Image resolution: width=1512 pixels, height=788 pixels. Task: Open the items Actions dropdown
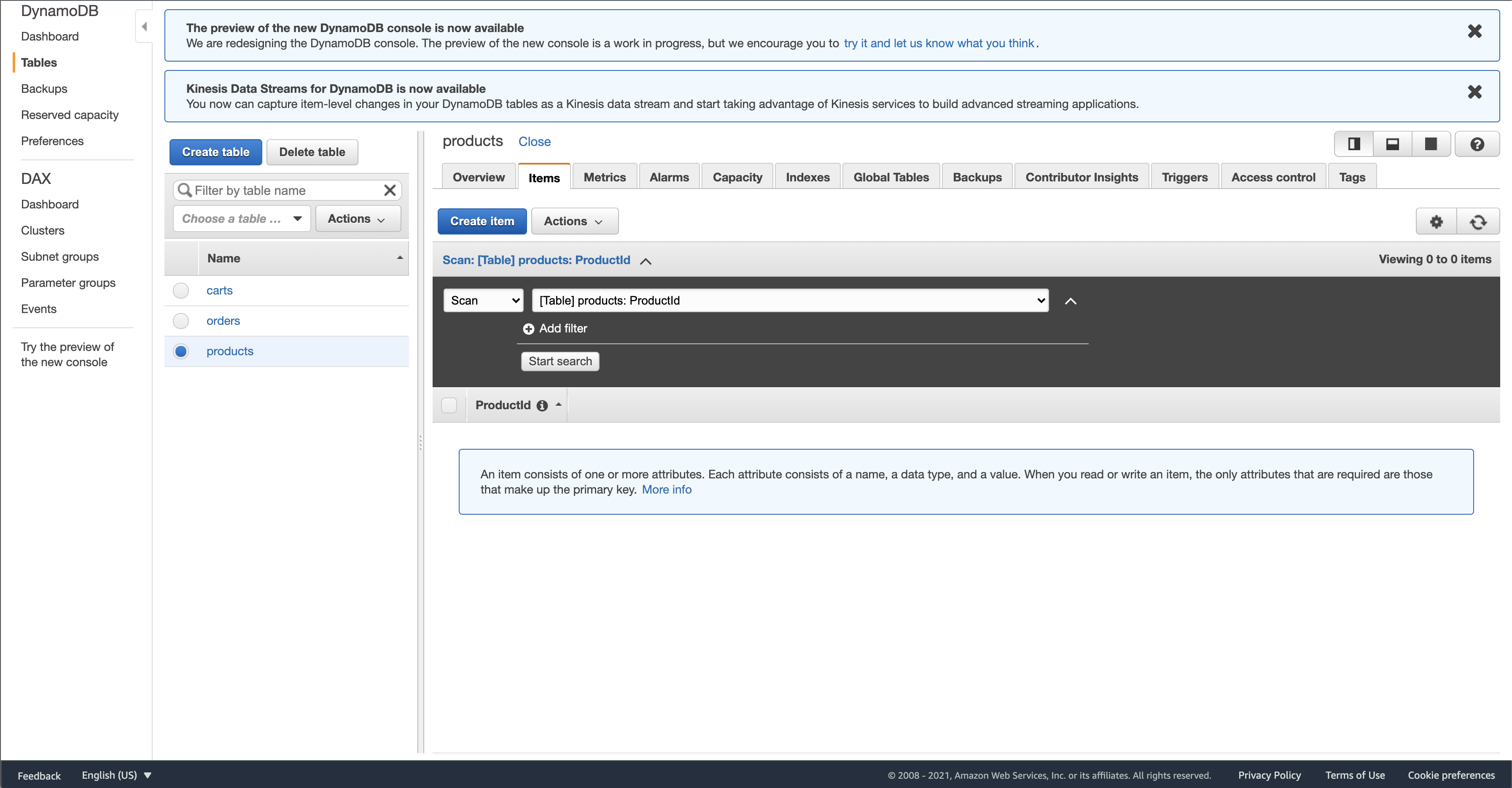pos(575,221)
